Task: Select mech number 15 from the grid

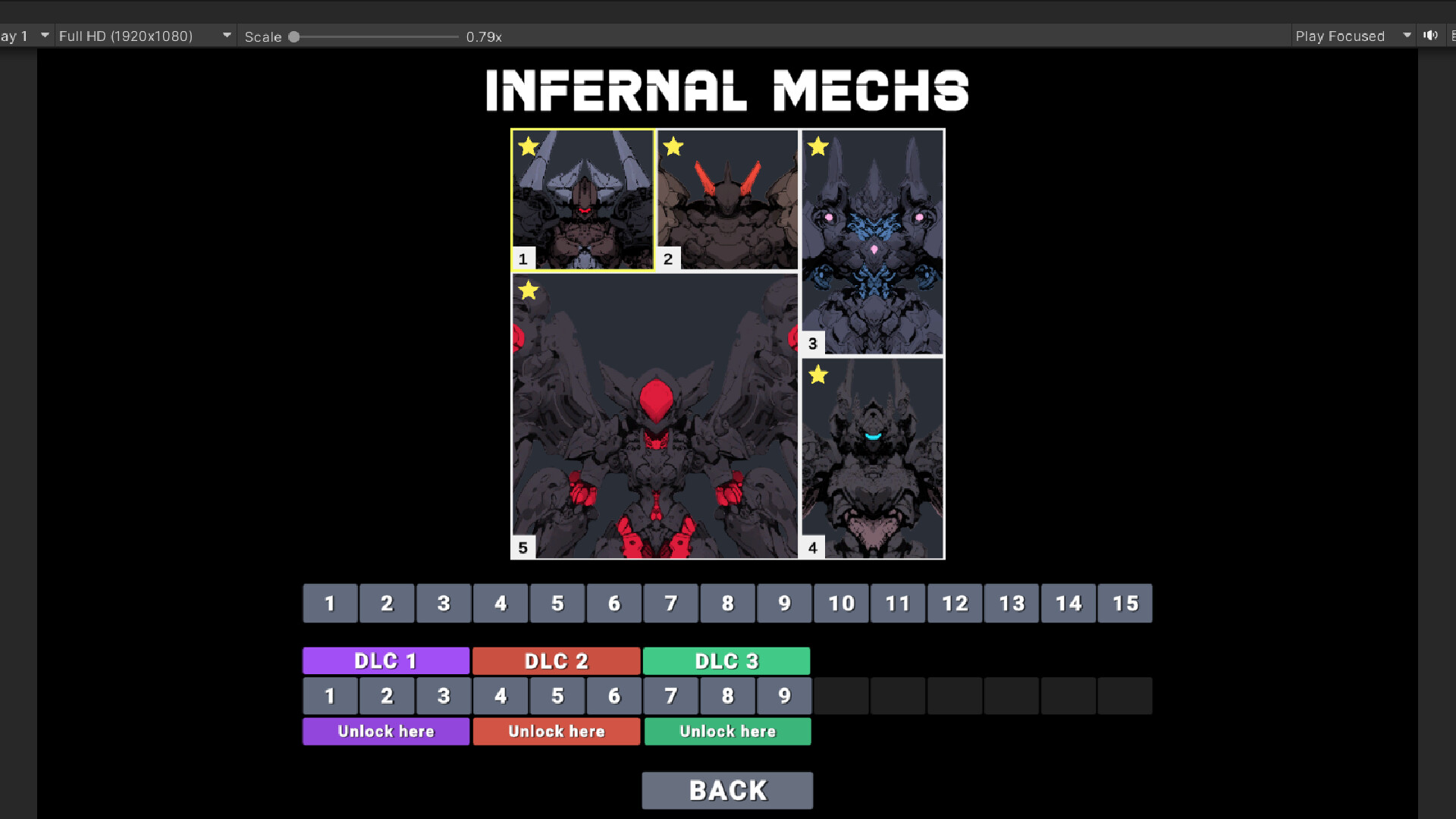Action: [1125, 603]
